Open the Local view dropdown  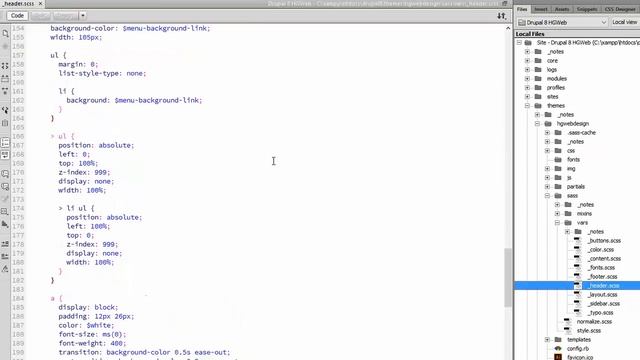pos(625,22)
